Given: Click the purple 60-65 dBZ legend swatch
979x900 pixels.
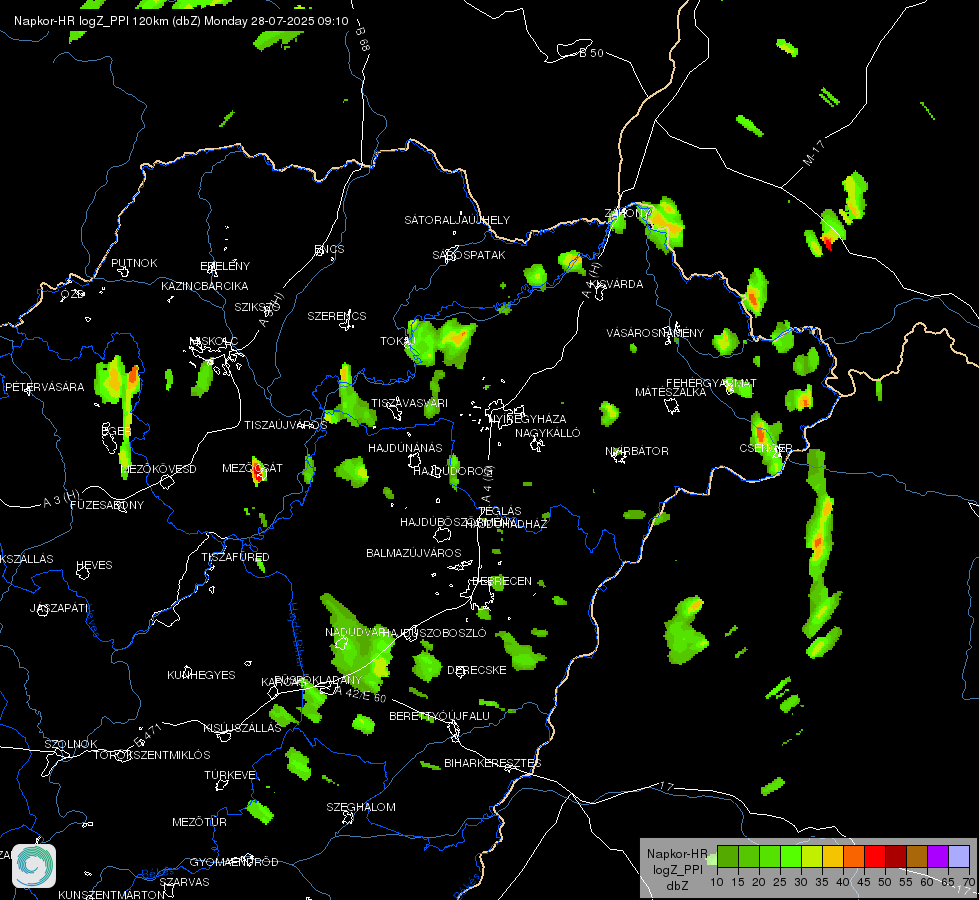Looking at the screenshot, I should (x=938, y=856).
